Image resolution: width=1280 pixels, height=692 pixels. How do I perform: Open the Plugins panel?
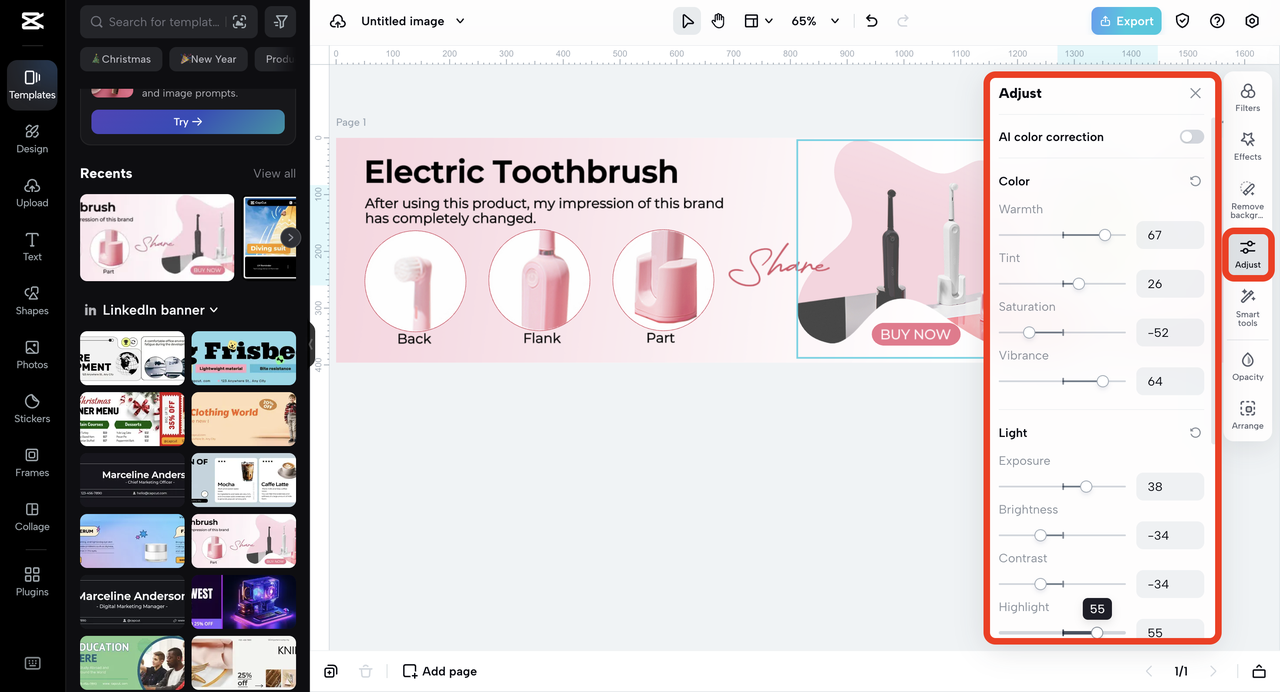(32, 582)
